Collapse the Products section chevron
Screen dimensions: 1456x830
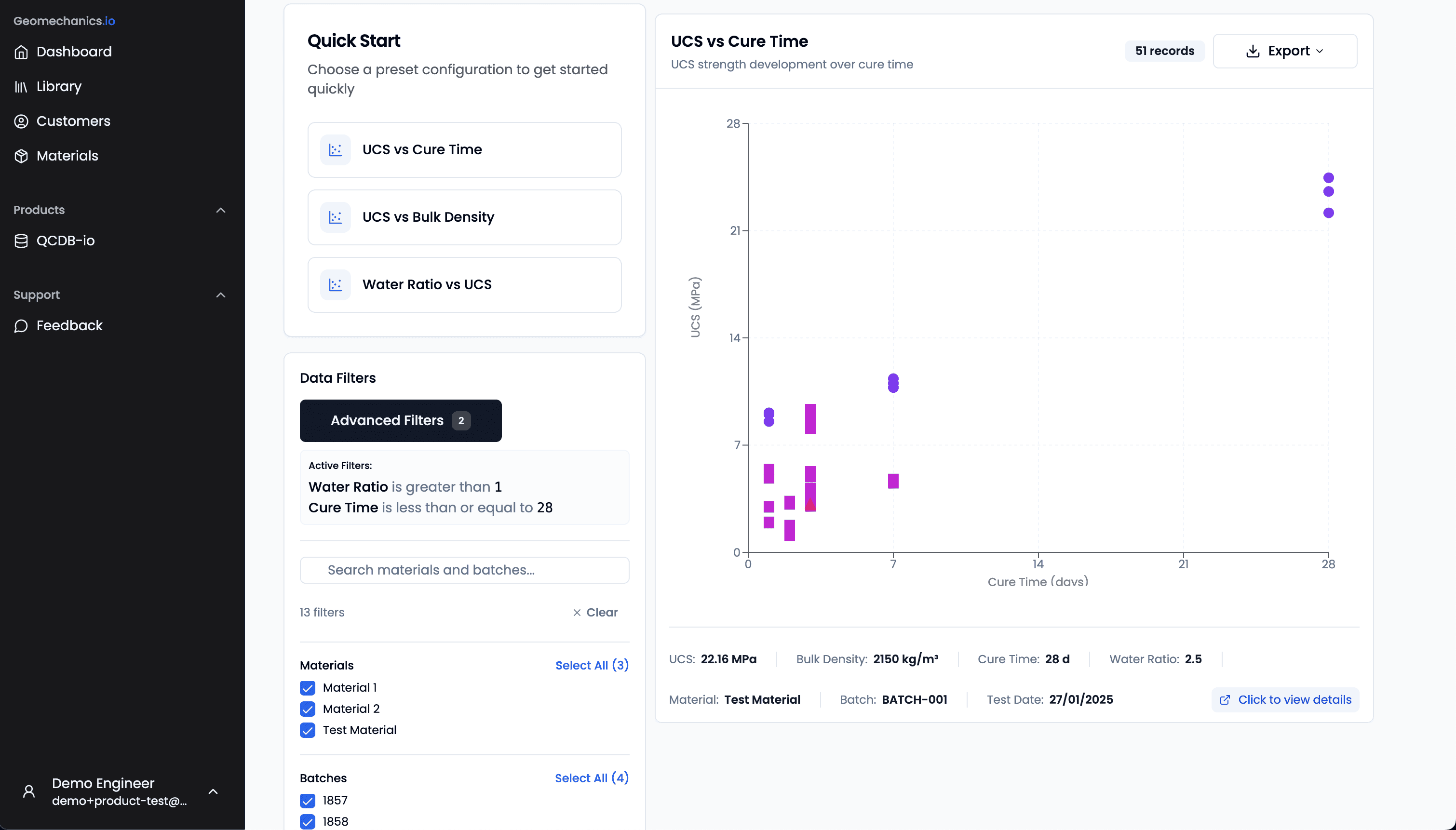tap(221, 210)
